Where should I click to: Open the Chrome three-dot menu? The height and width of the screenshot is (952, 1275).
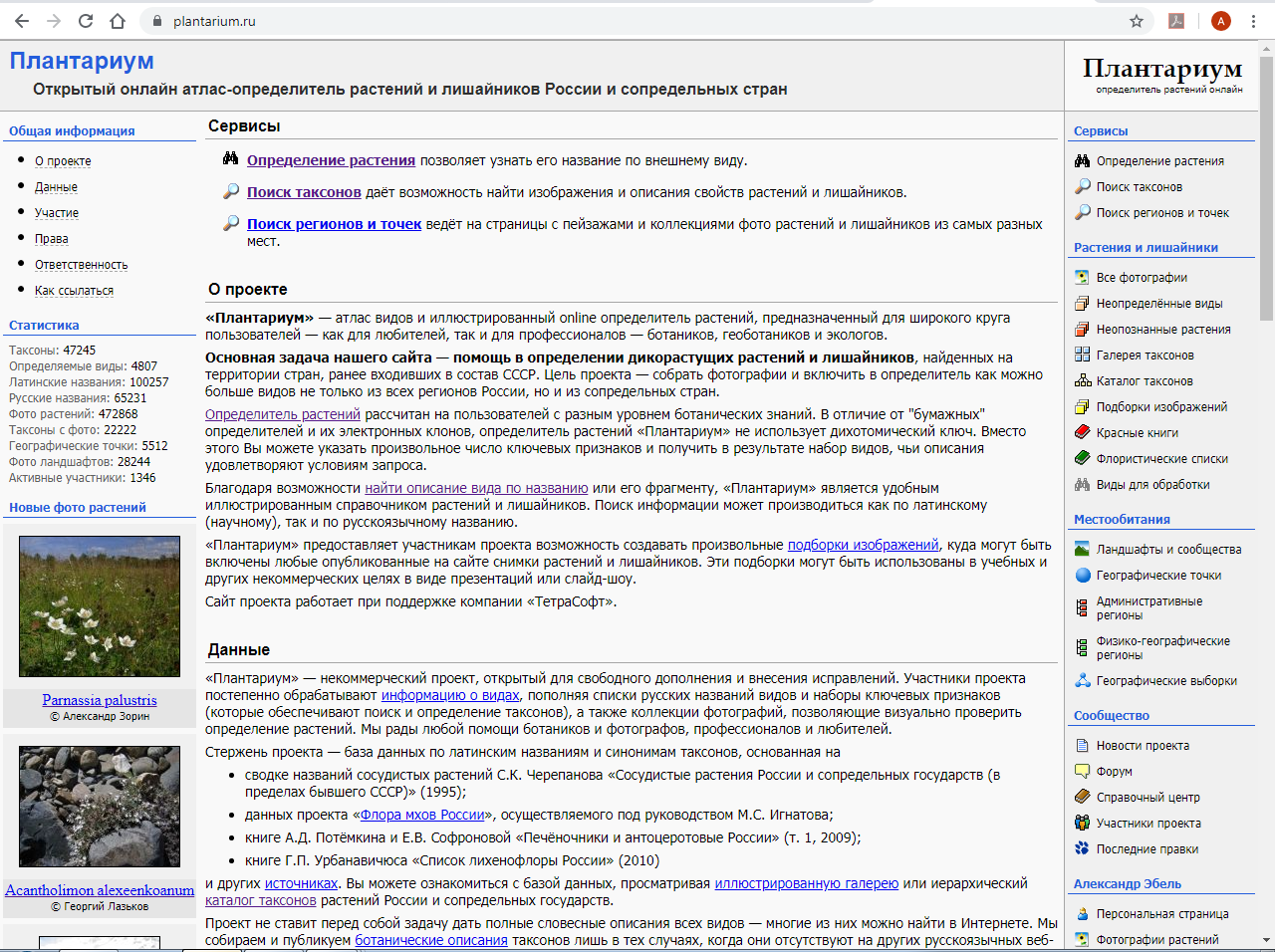tap(1254, 21)
